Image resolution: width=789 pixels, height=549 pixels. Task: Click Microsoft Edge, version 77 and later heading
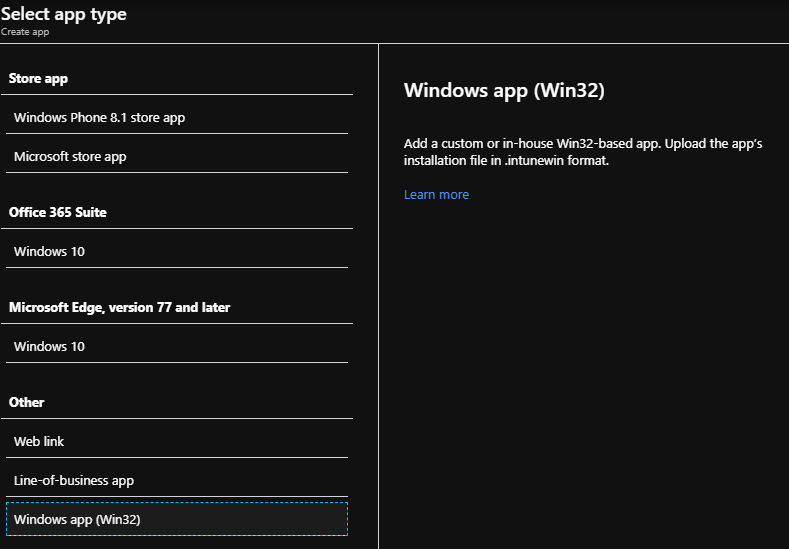pos(119,307)
